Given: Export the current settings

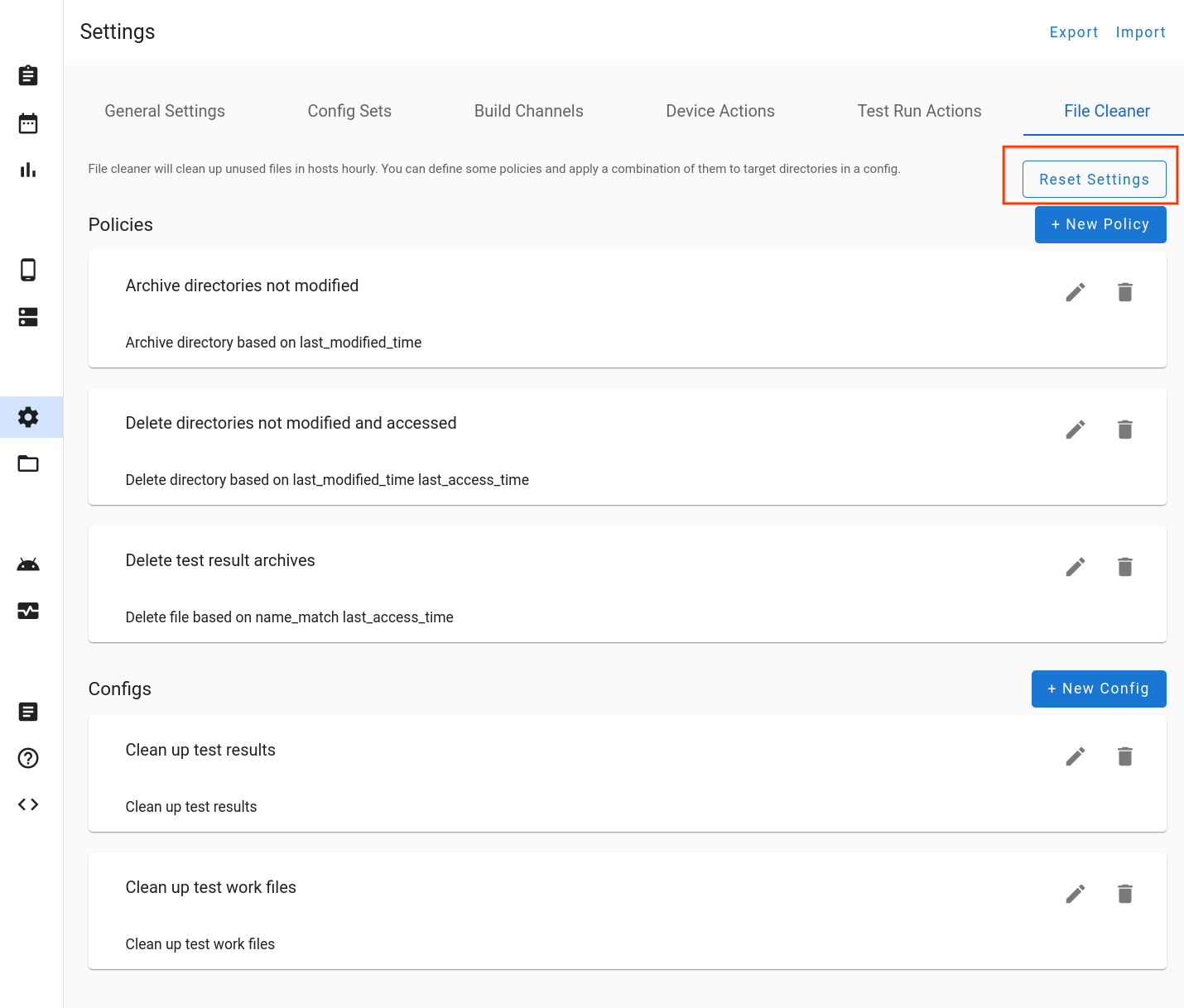Looking at the screenshot, I should (x=1074, y=31).
